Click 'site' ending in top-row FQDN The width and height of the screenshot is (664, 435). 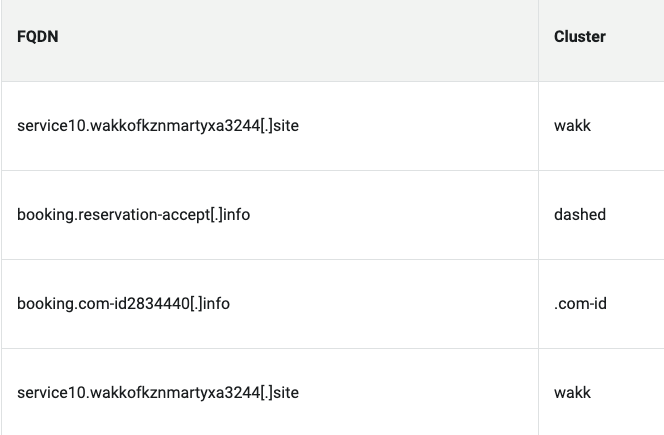point(286,126)
